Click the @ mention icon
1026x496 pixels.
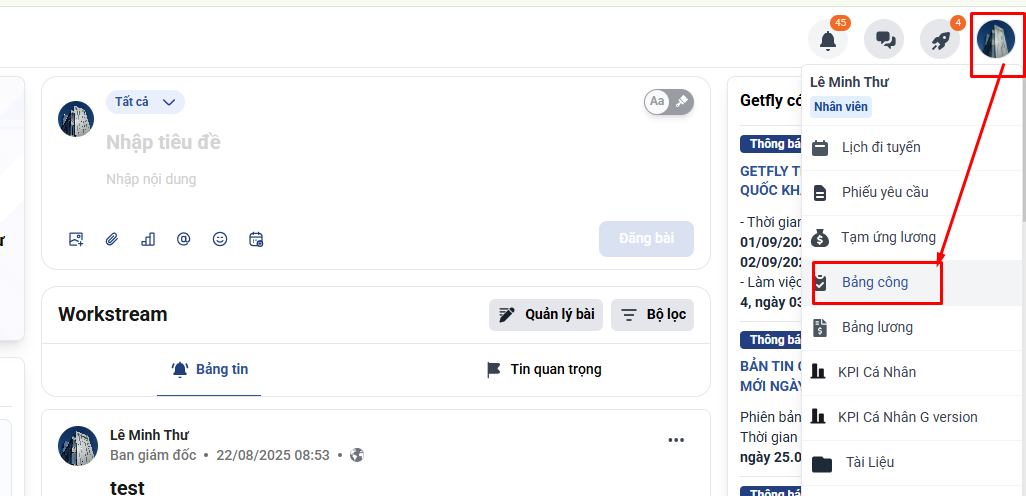(x=183, y=239)
